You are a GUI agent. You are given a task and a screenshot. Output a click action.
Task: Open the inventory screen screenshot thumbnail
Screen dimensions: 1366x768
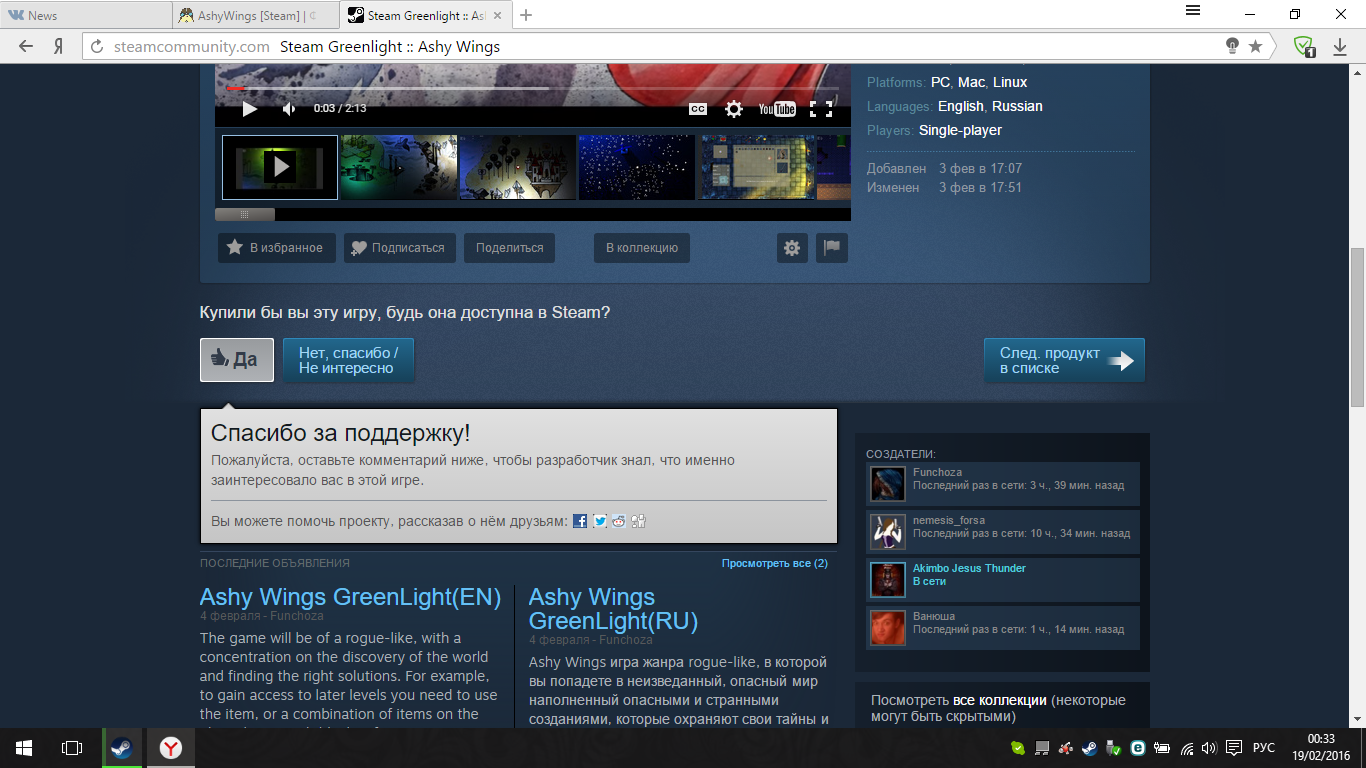coord(756,167)
